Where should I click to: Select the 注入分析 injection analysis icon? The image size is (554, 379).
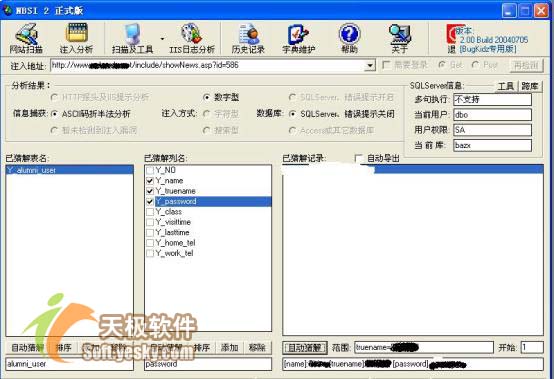point(76,39)
